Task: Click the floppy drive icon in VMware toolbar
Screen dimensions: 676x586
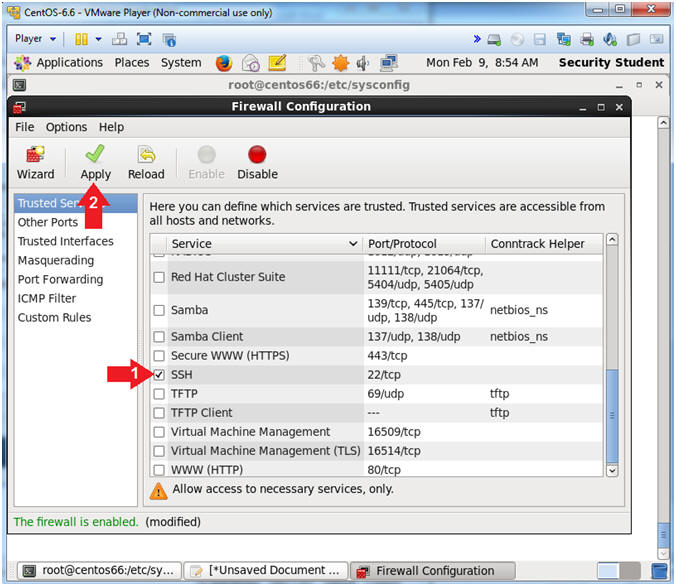Action: click(x=540, y=40)
